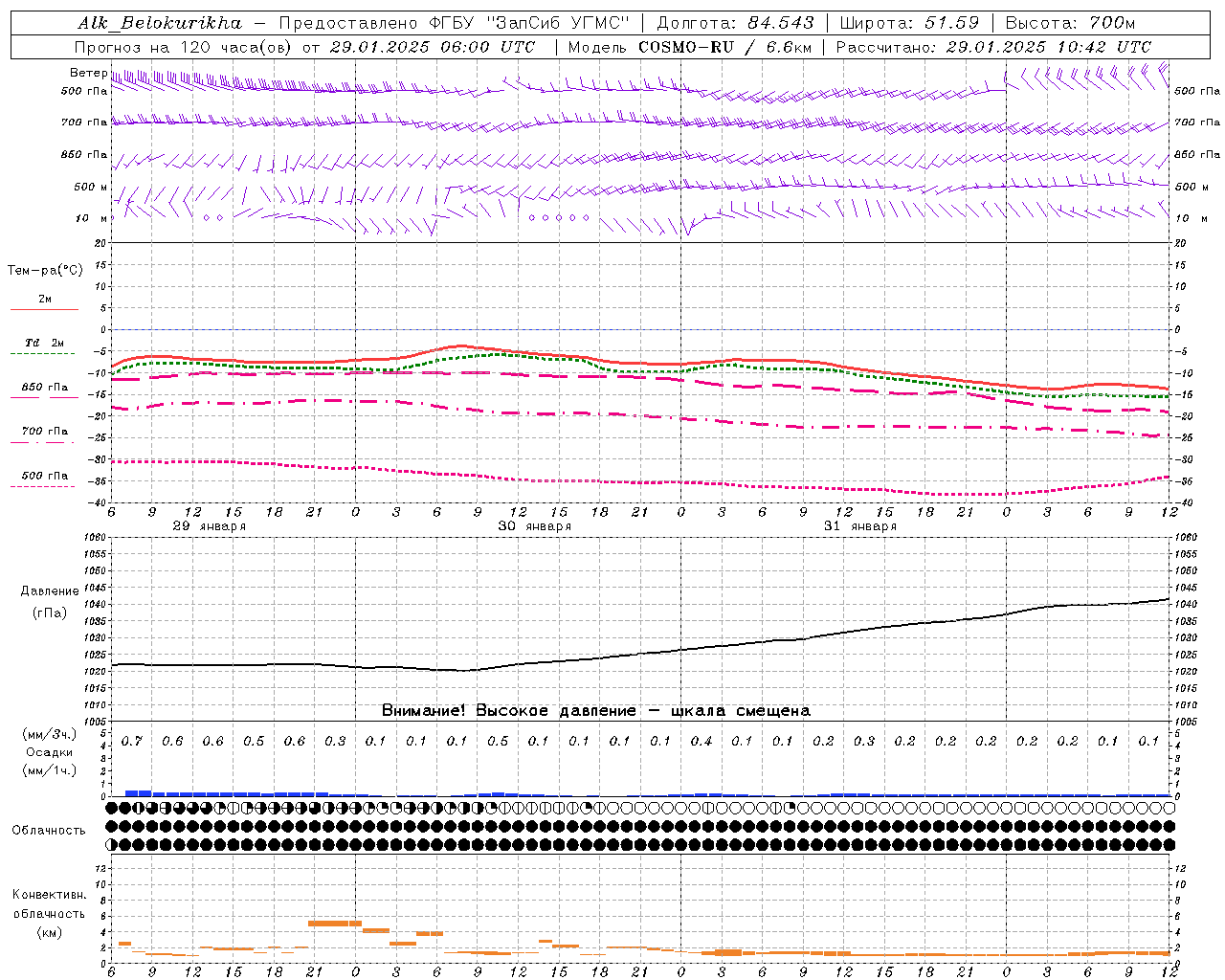Viewport: 1225px width, 980px height.
Task: Click the '31 января' date label
Action: coord(859,526)
